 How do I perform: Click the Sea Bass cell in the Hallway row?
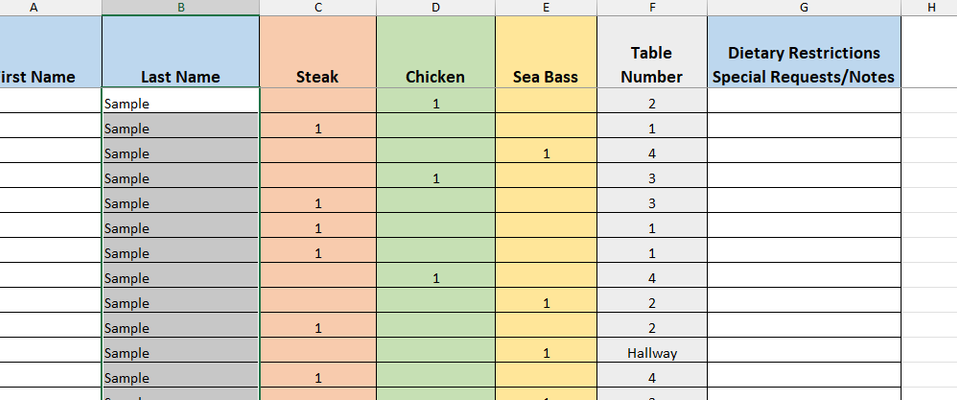(x=546, y=353)
